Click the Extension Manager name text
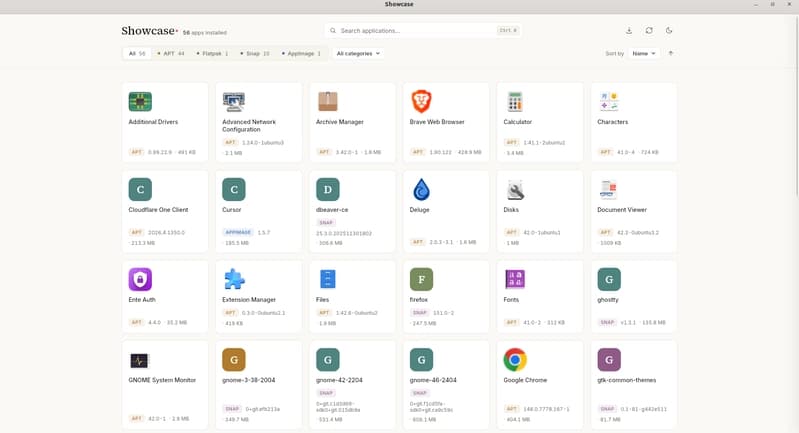Screen dimensions: 799x433 (x=249, y=300)
